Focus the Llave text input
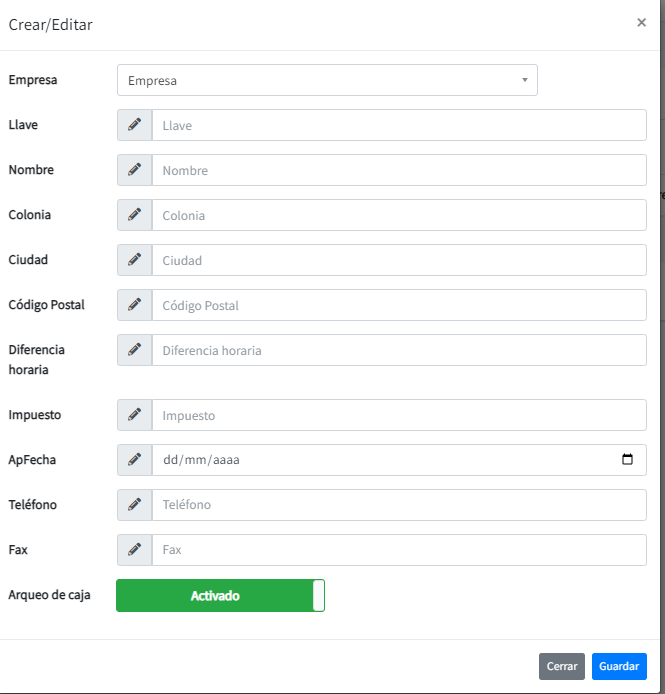Viewport: 665px width, 694px height. [x=399, y=125]
